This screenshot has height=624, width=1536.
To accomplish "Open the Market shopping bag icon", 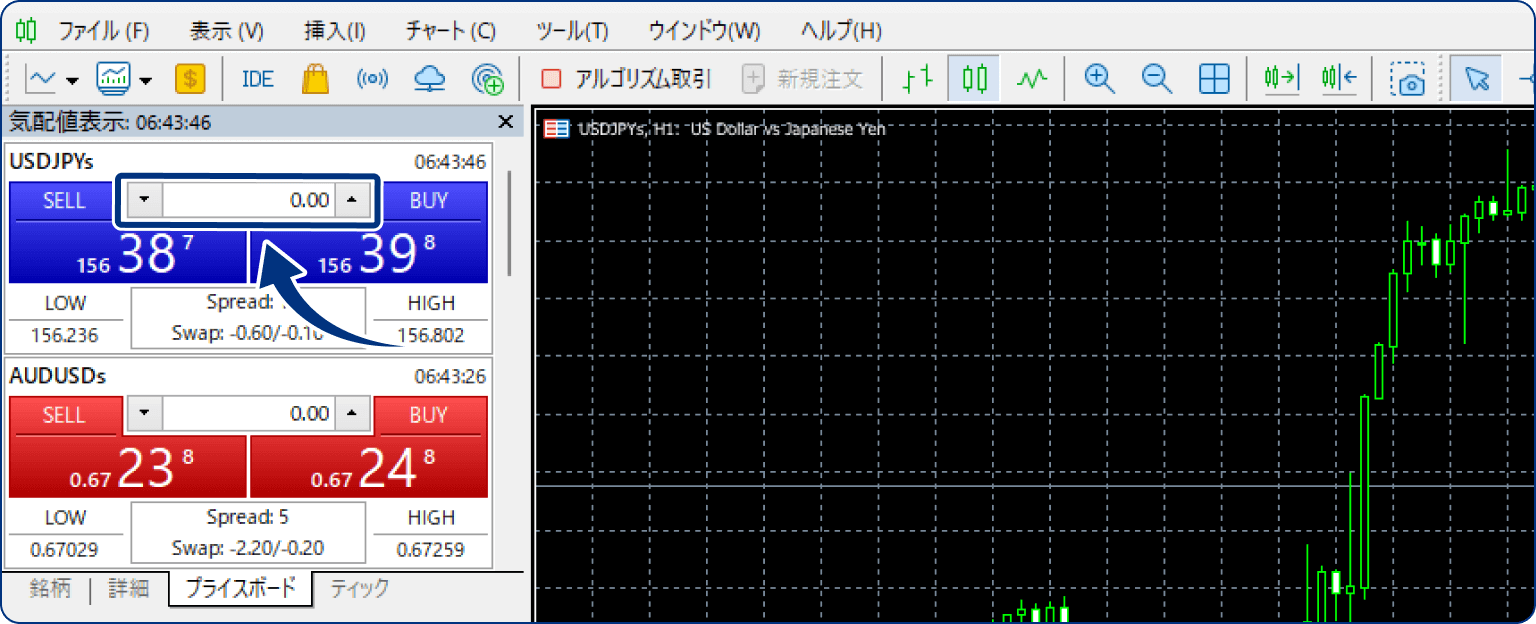I will pyautogui.click(x=315, y=78).
